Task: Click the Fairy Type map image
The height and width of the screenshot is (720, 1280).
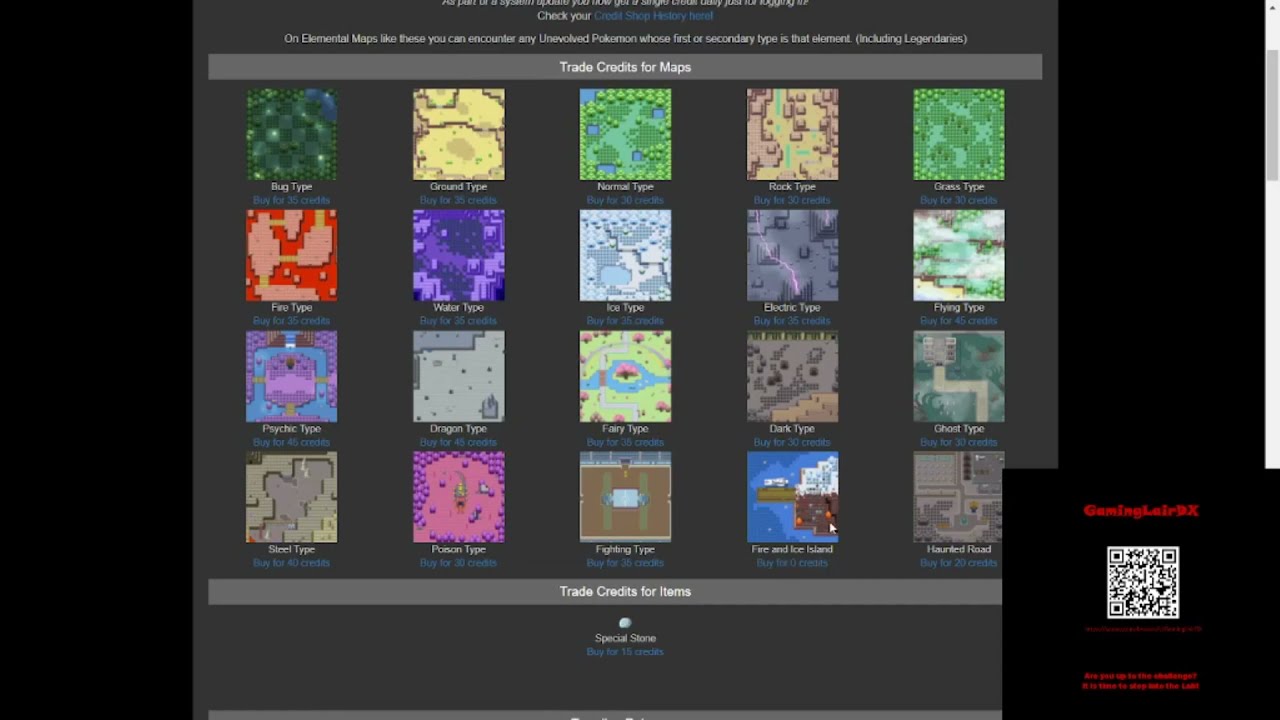Action: point(625,376)
